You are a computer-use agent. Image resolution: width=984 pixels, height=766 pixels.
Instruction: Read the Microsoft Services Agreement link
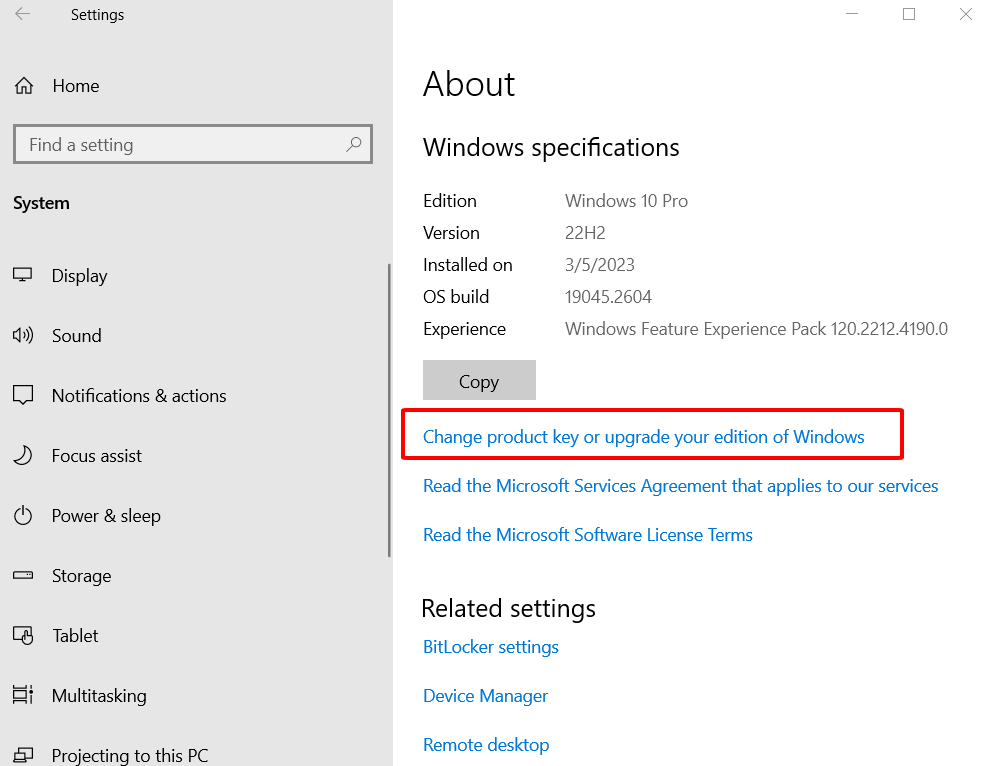point(680,486)
